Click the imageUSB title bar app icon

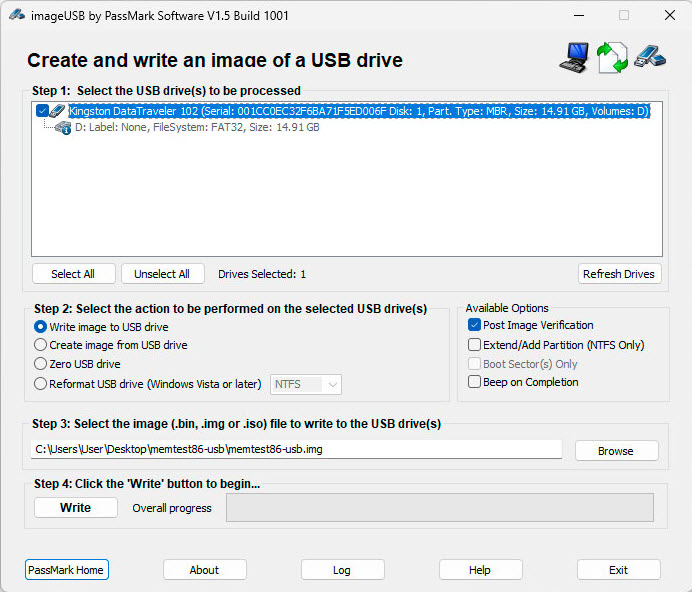pos(16,15)
